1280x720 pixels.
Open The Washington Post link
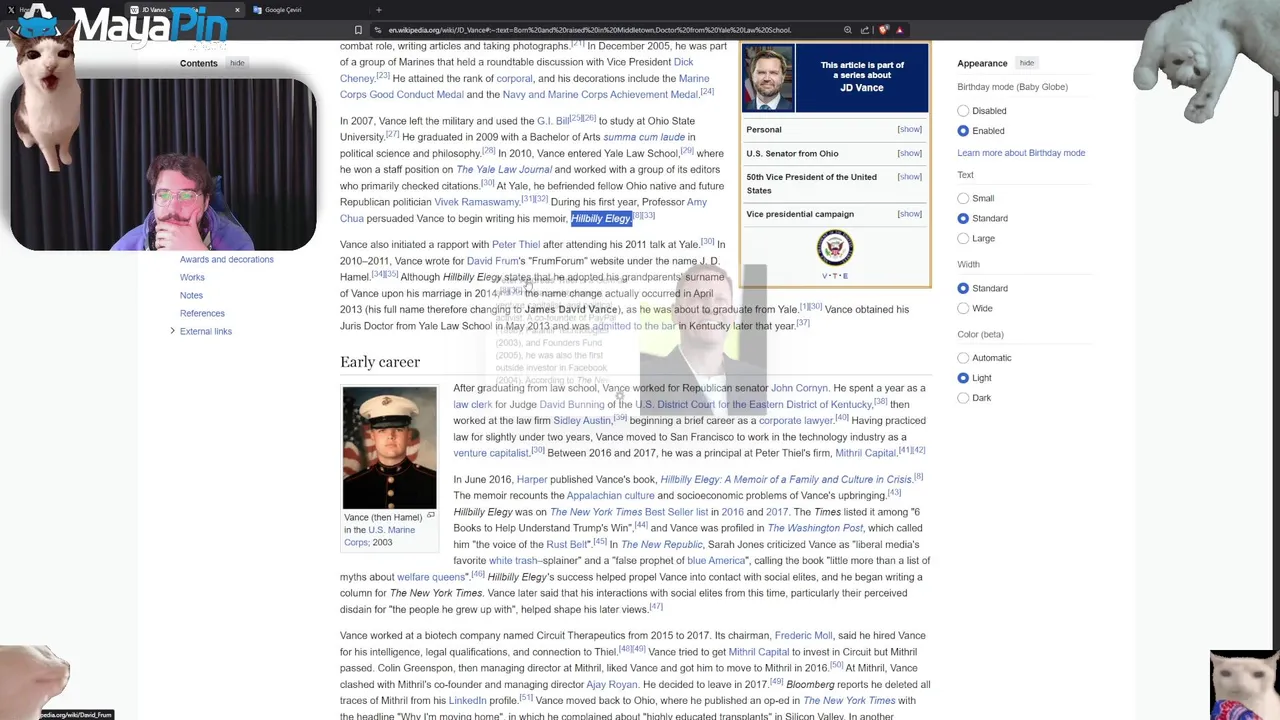(x=815, y=528)
